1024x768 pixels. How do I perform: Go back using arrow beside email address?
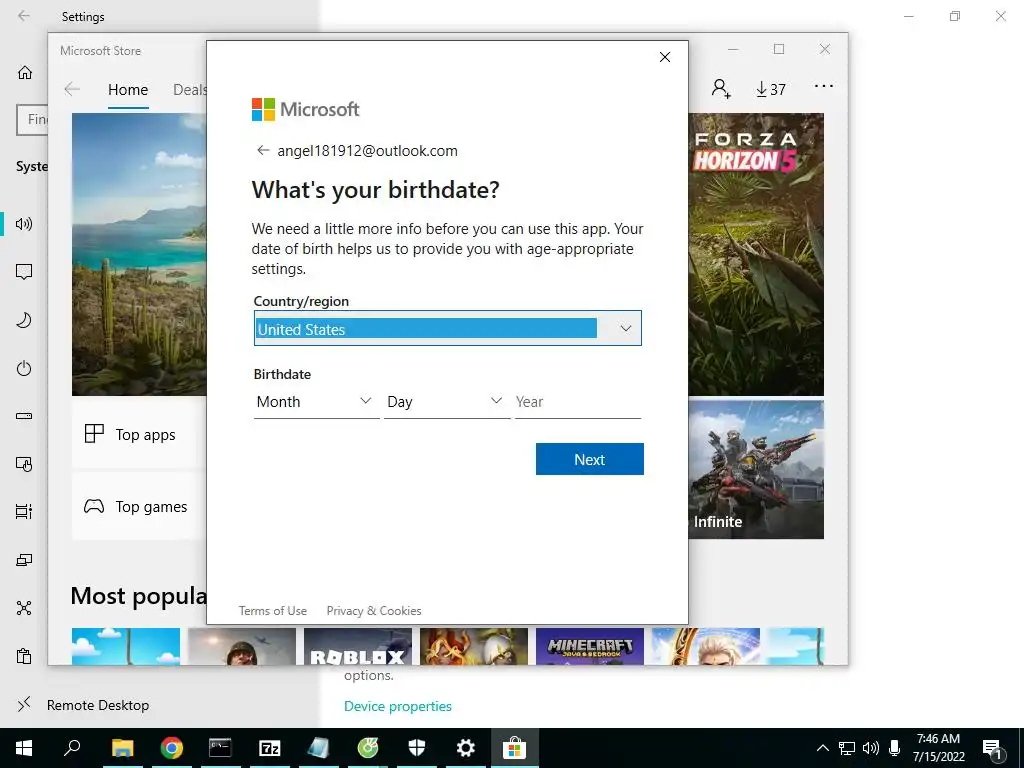point(263,150)
